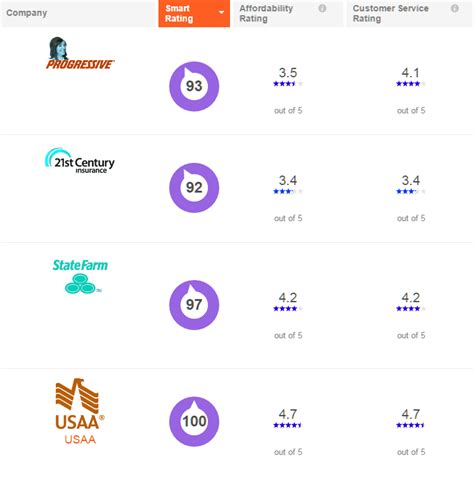
Task: Click the Smart Rating 93 badge
Action: (x=194, y=86)
